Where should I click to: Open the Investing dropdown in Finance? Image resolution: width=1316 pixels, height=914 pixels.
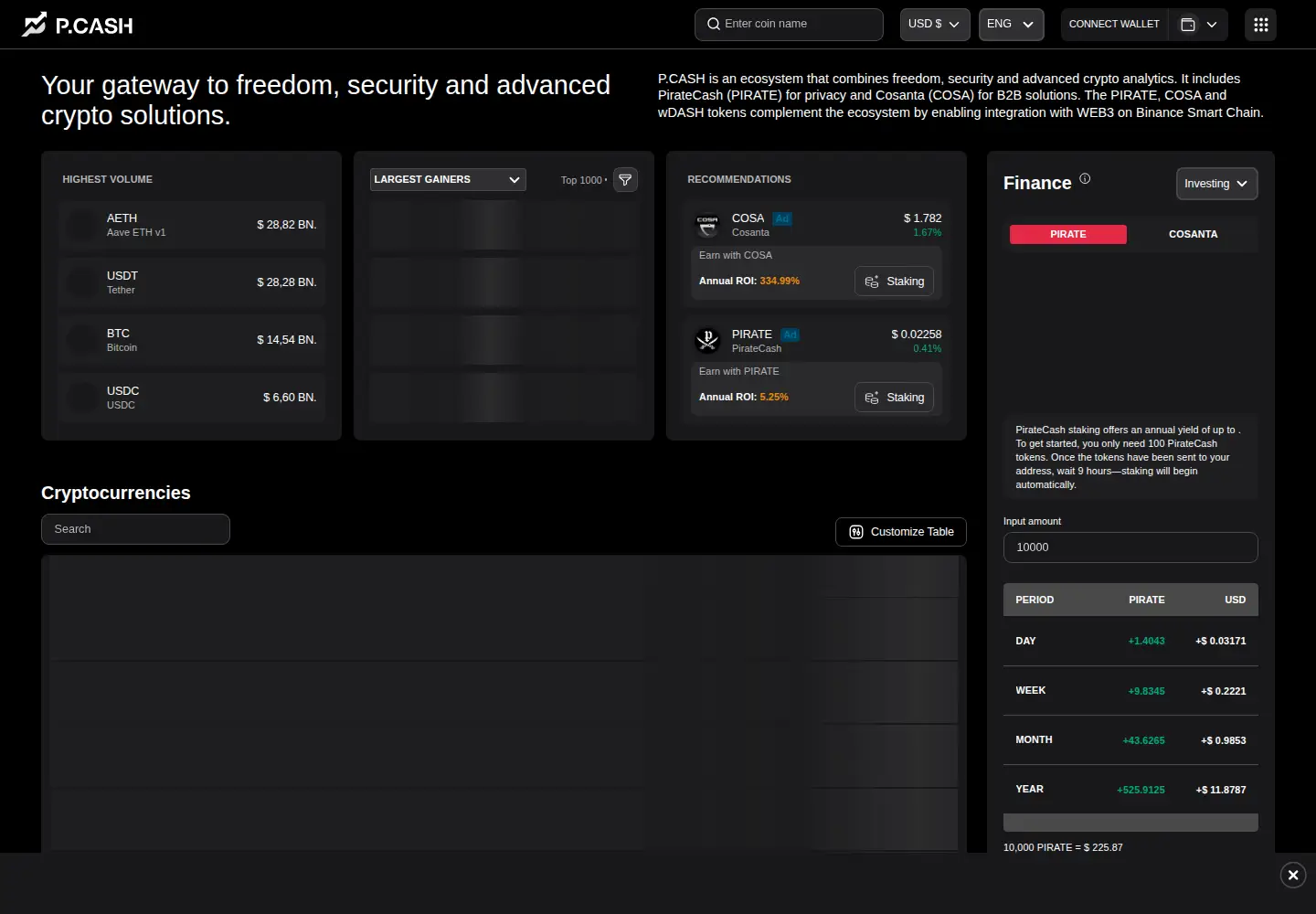click(x=1216, y=184)
